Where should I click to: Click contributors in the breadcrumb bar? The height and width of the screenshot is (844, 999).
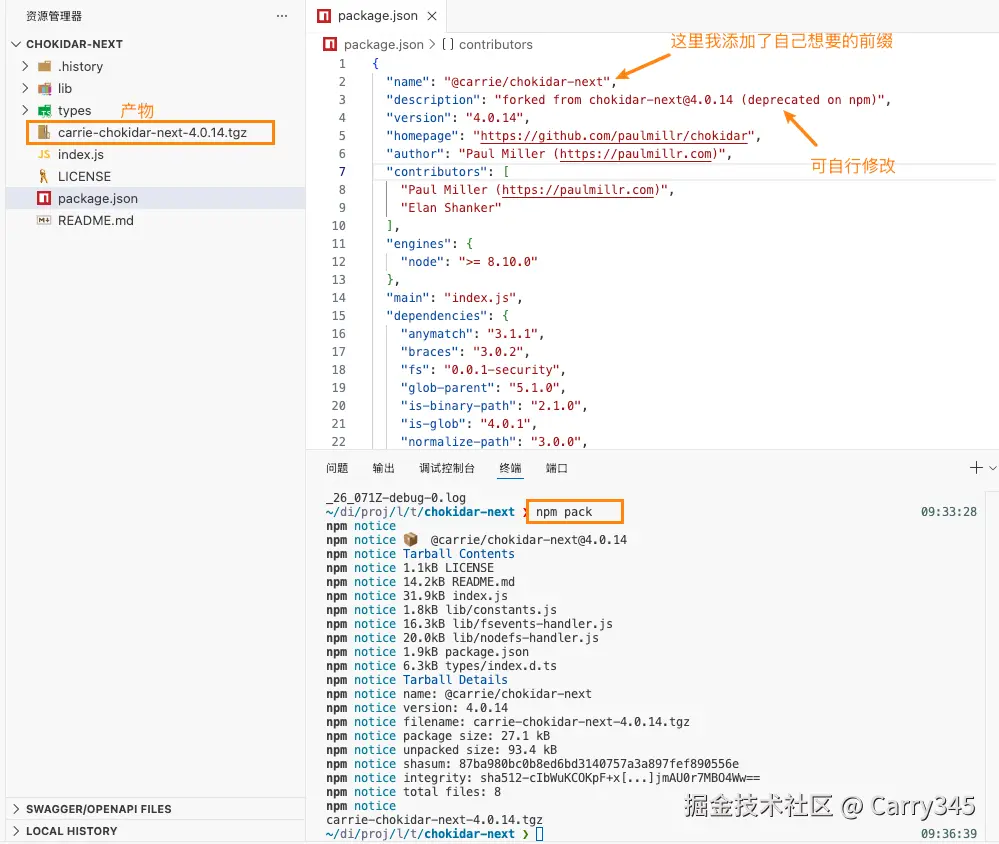[x=496, y=45]
